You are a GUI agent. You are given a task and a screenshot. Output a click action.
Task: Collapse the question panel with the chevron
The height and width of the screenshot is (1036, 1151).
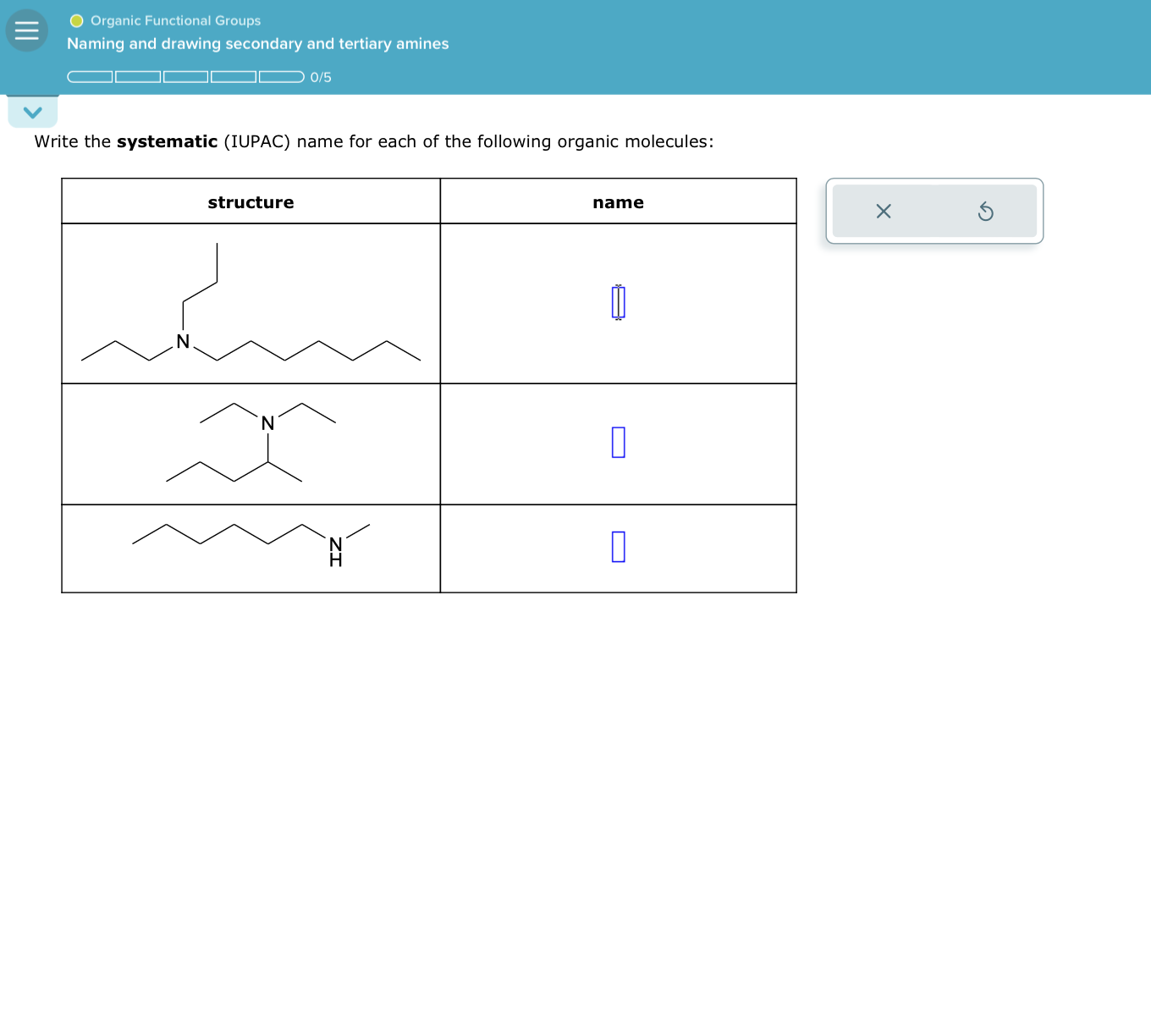32,111
